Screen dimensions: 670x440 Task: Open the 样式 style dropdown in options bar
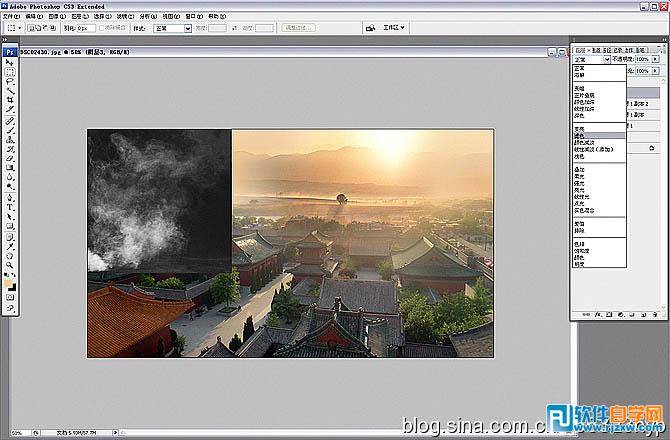tap(188, 28)
